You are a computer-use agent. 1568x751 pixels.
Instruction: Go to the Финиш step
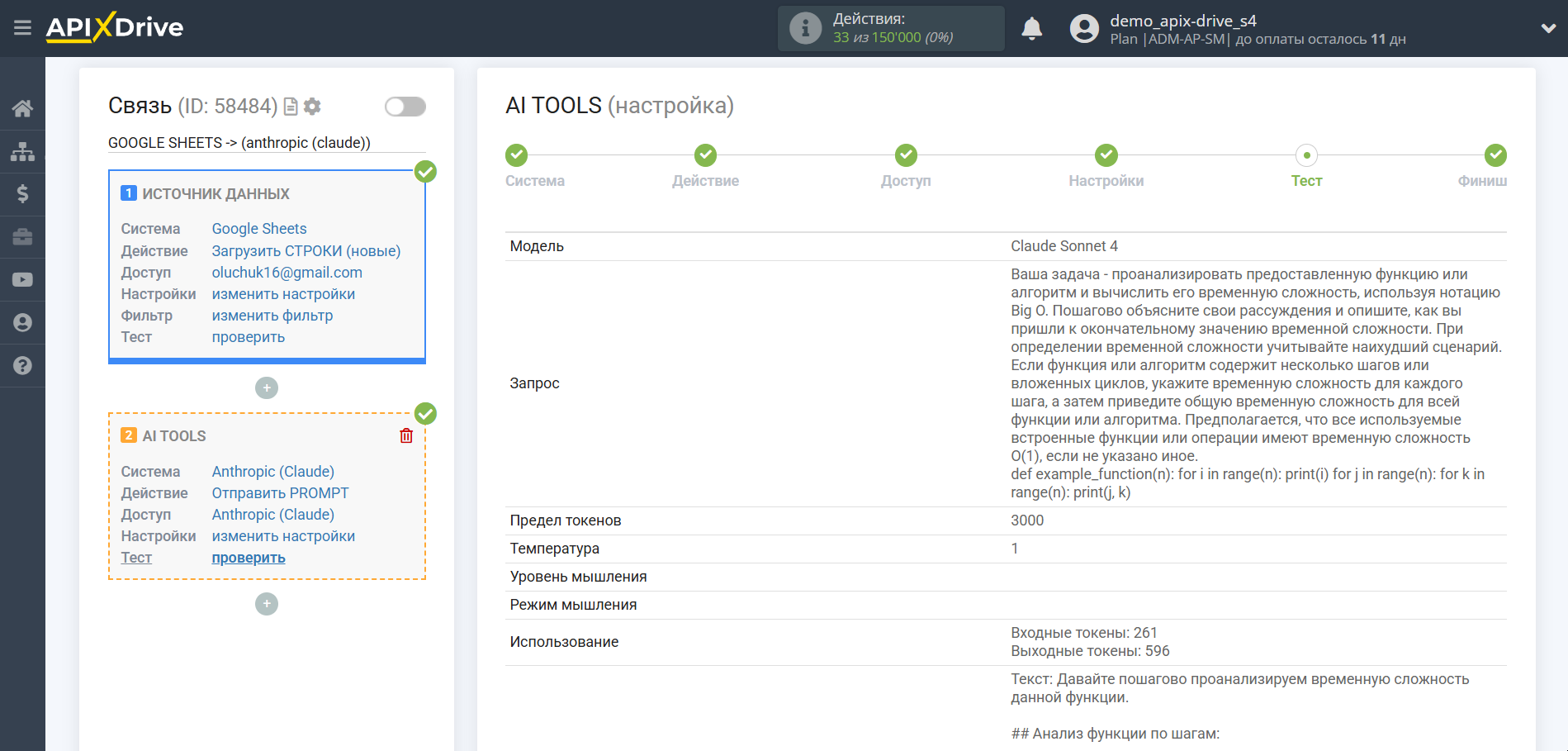[x=1495, y=155]
